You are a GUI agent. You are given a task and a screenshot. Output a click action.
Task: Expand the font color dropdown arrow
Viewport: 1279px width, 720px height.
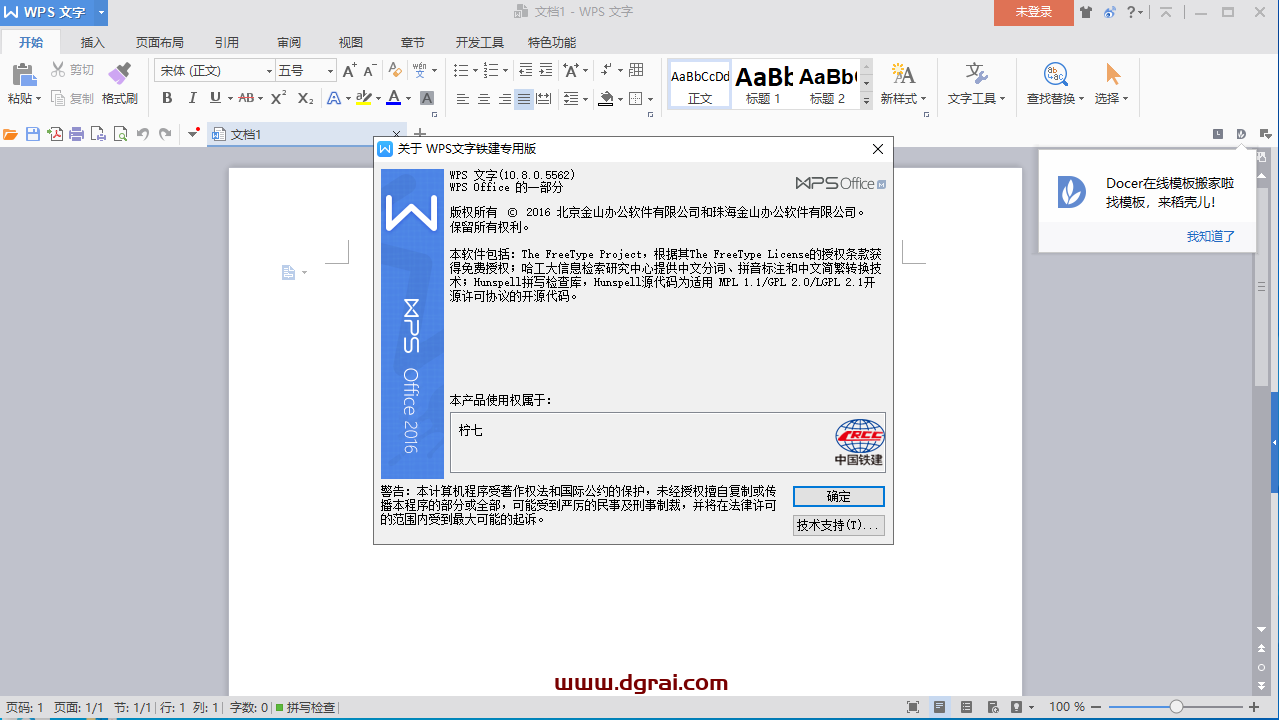pos(409,98)
